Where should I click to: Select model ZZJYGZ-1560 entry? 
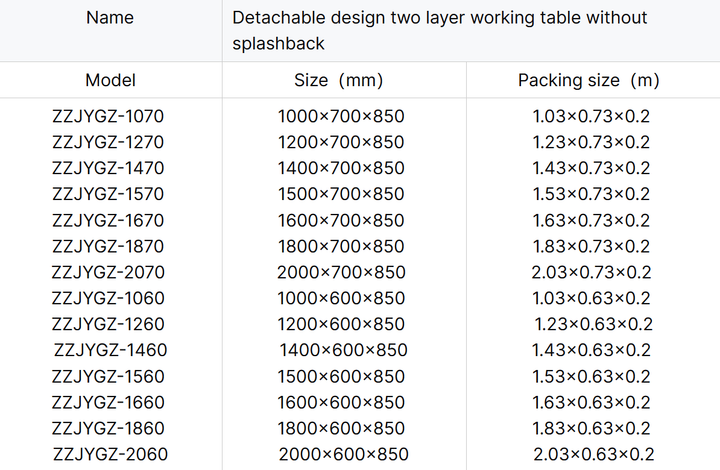pos(108,376)
